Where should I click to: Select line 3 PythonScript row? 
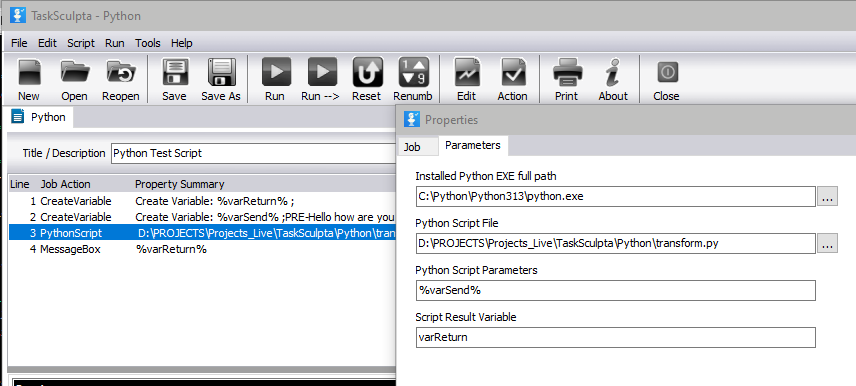[202, 233]
